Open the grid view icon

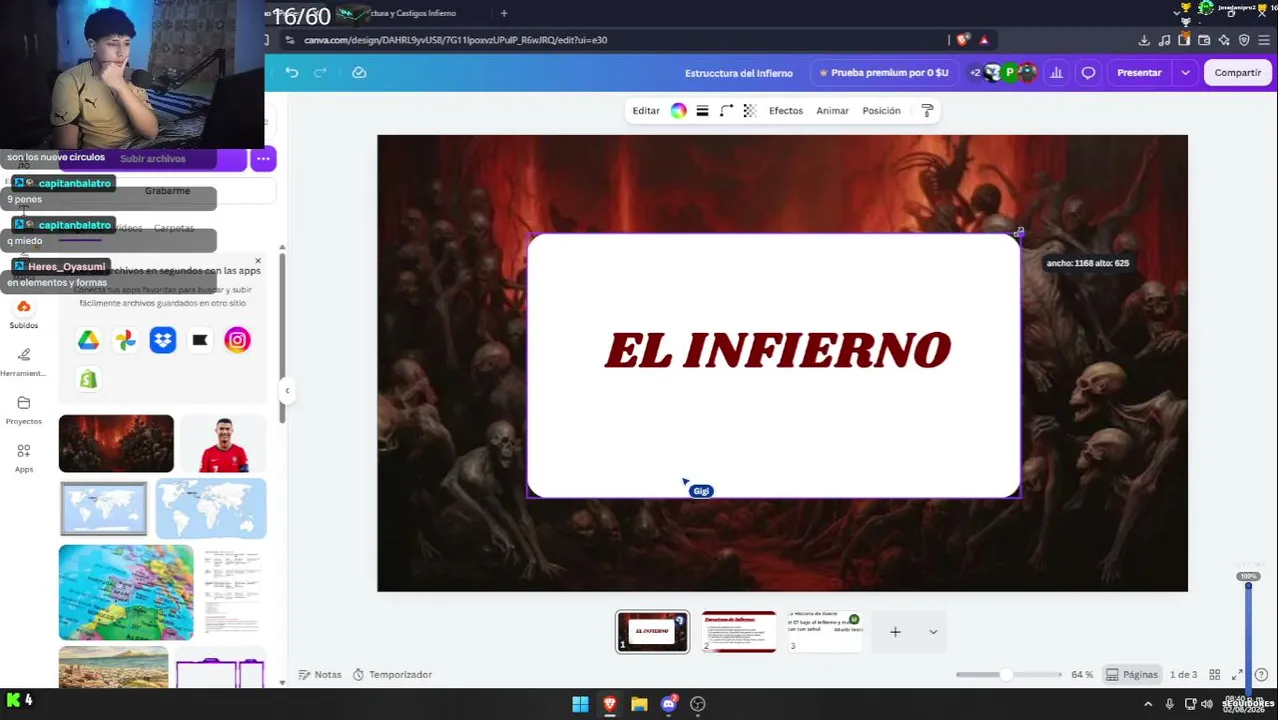point(1214,675)
